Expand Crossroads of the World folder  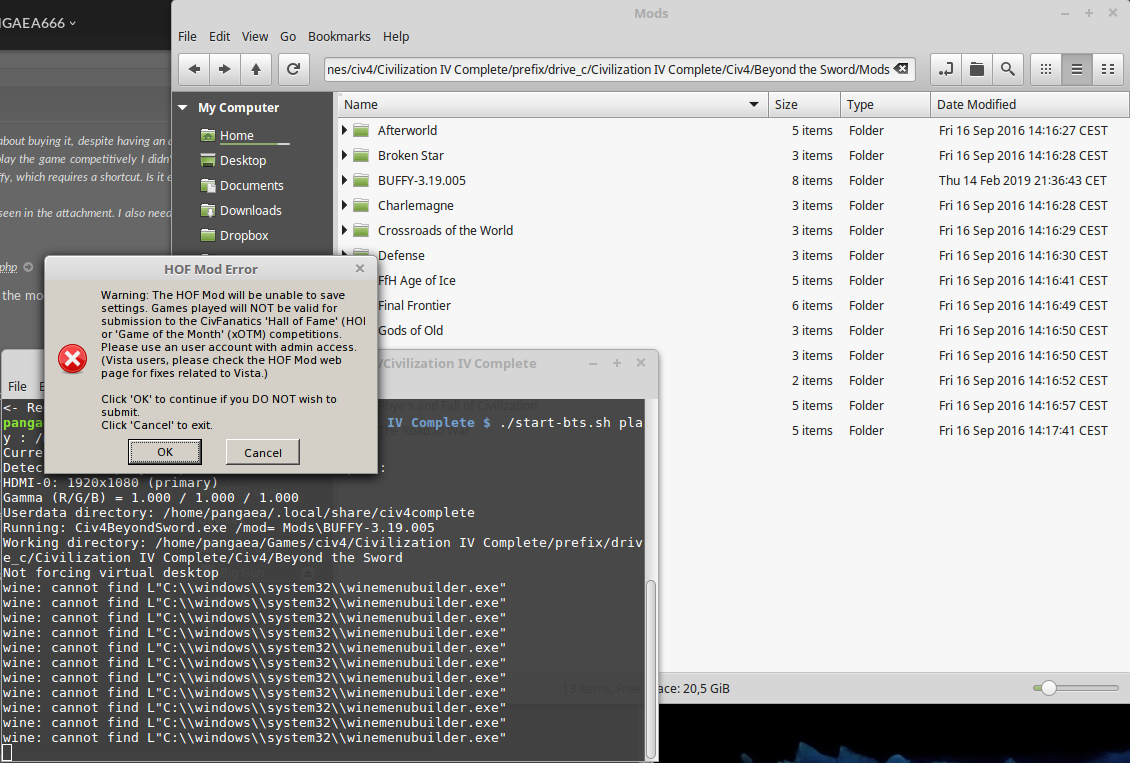point(344,231)
